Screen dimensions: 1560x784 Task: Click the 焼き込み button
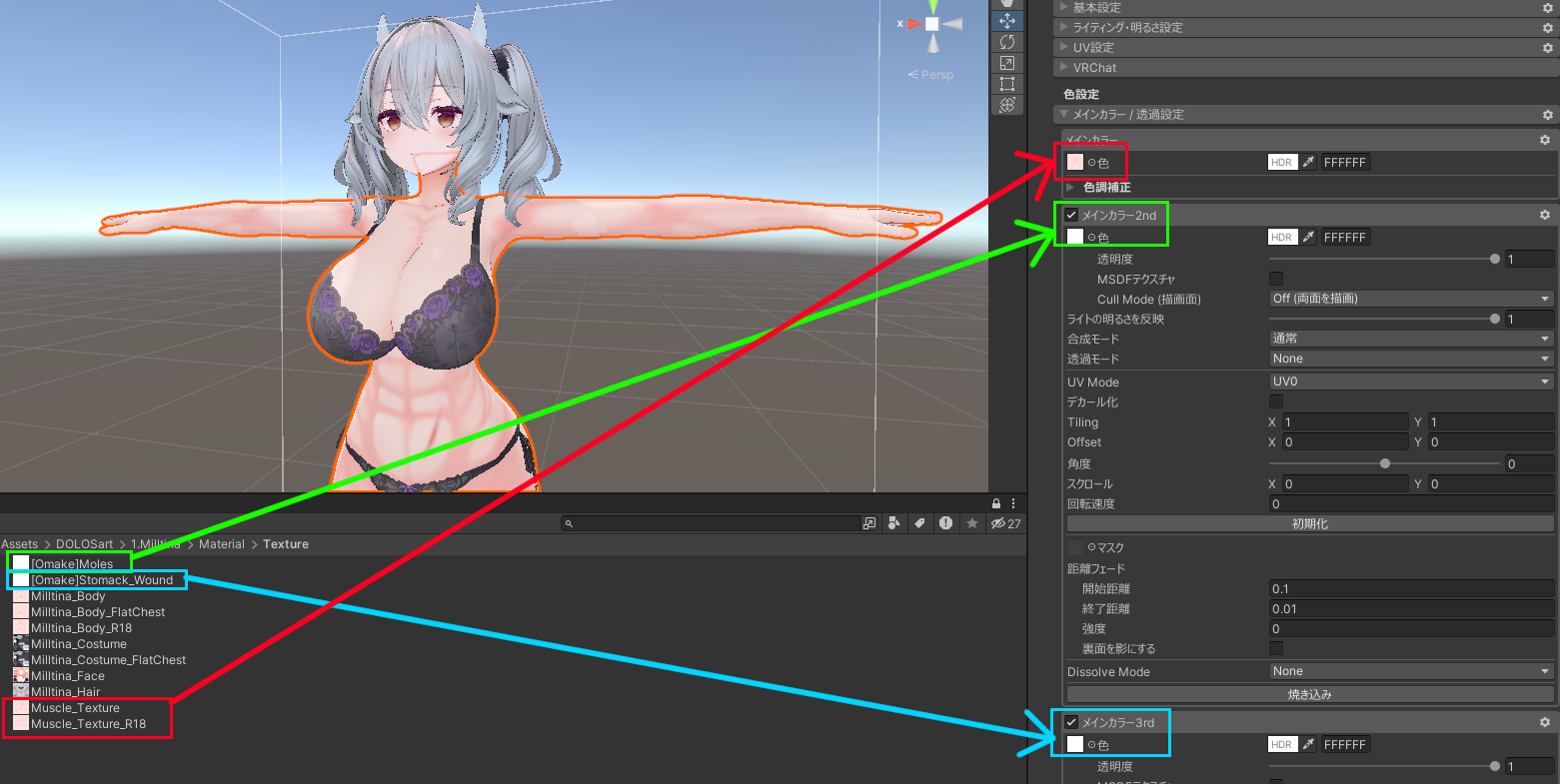[x=1310, y=694]
